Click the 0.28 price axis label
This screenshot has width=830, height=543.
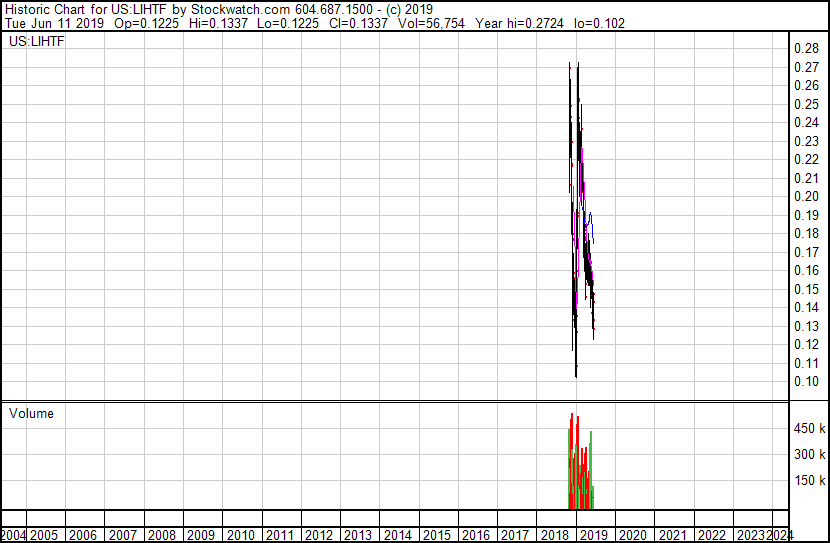[x=807, y=49]
